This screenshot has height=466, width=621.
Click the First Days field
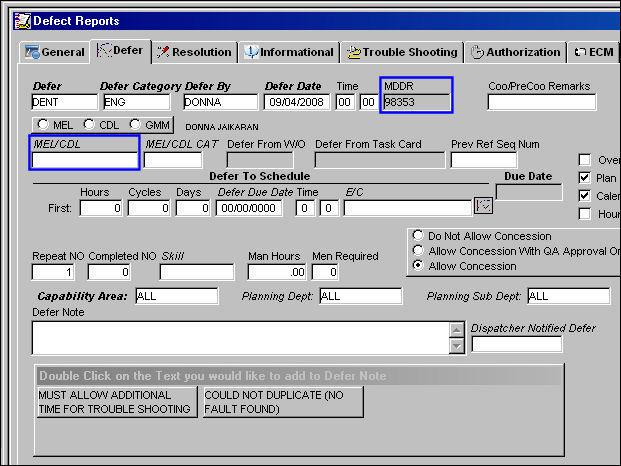pos(193,208)
